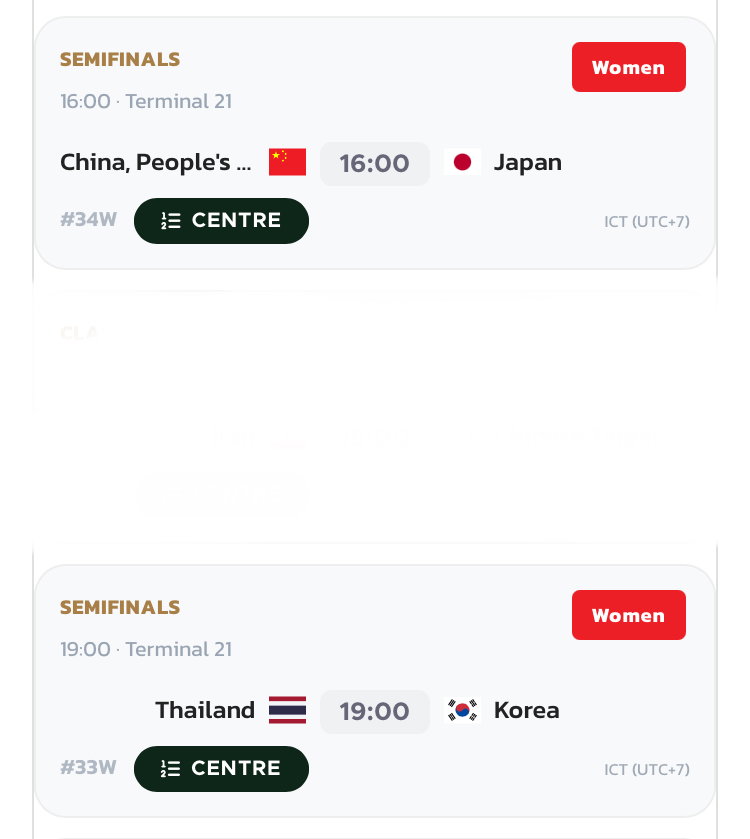
Task: Select Women tag on the 19:00 semifinal
Action: 629,615
